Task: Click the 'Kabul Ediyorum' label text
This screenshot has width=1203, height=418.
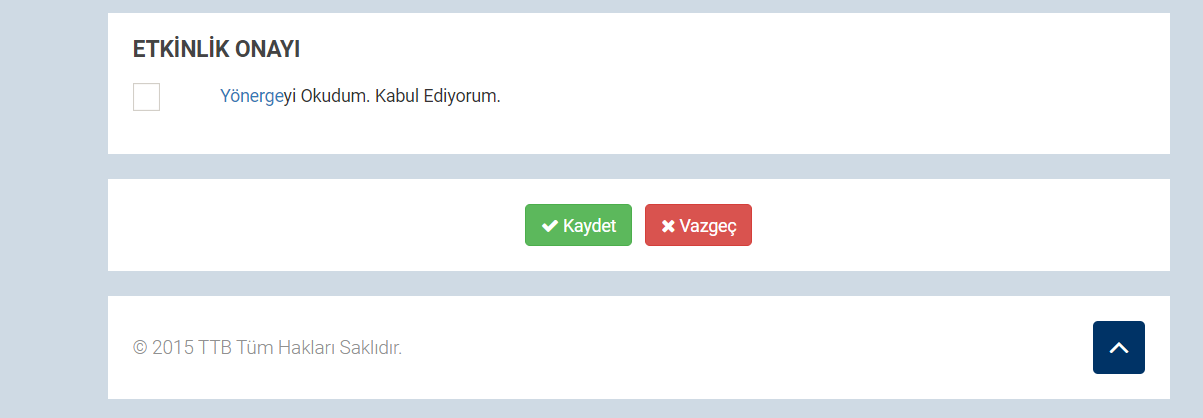Action: (x=437, y=97)
